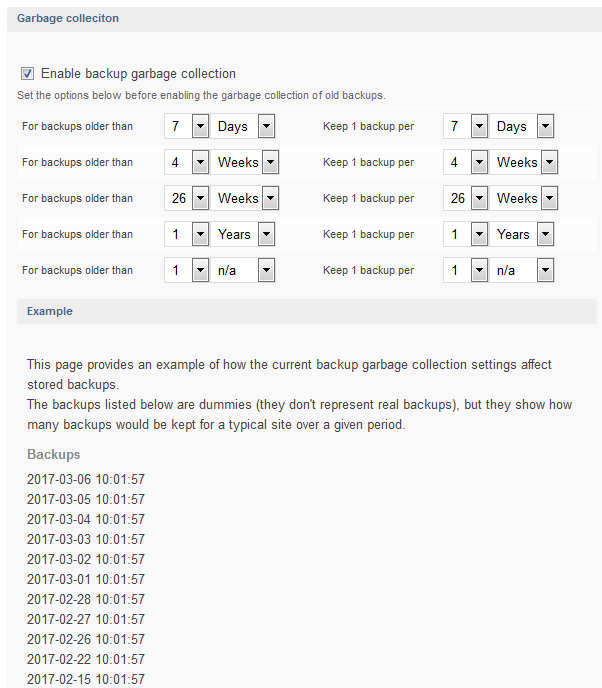Open fifth row 'Keep 1 backup per' n/a dropdown
The height and width of the screenshot is (688, 602).
pos(523,271)
